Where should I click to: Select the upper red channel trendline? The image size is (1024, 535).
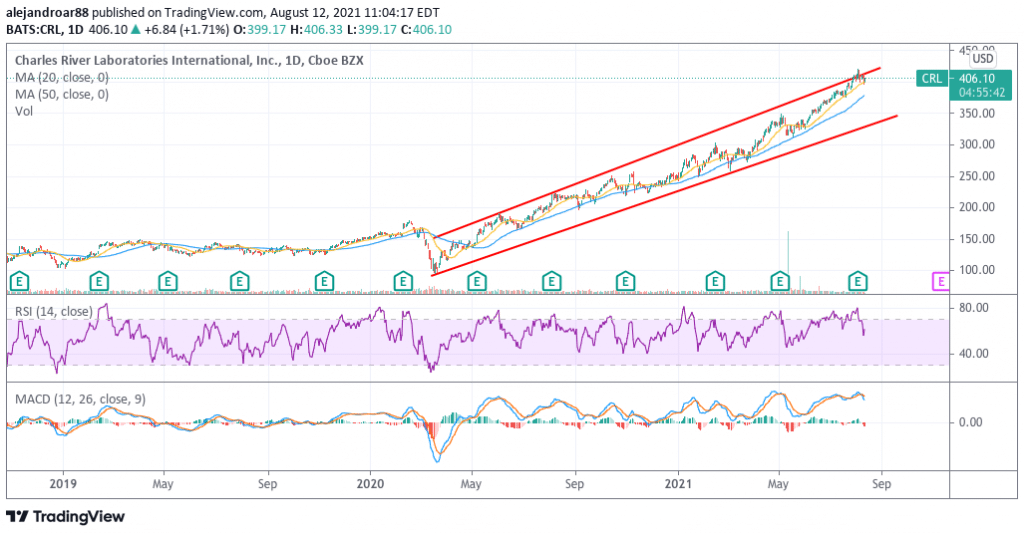point(658,152)
